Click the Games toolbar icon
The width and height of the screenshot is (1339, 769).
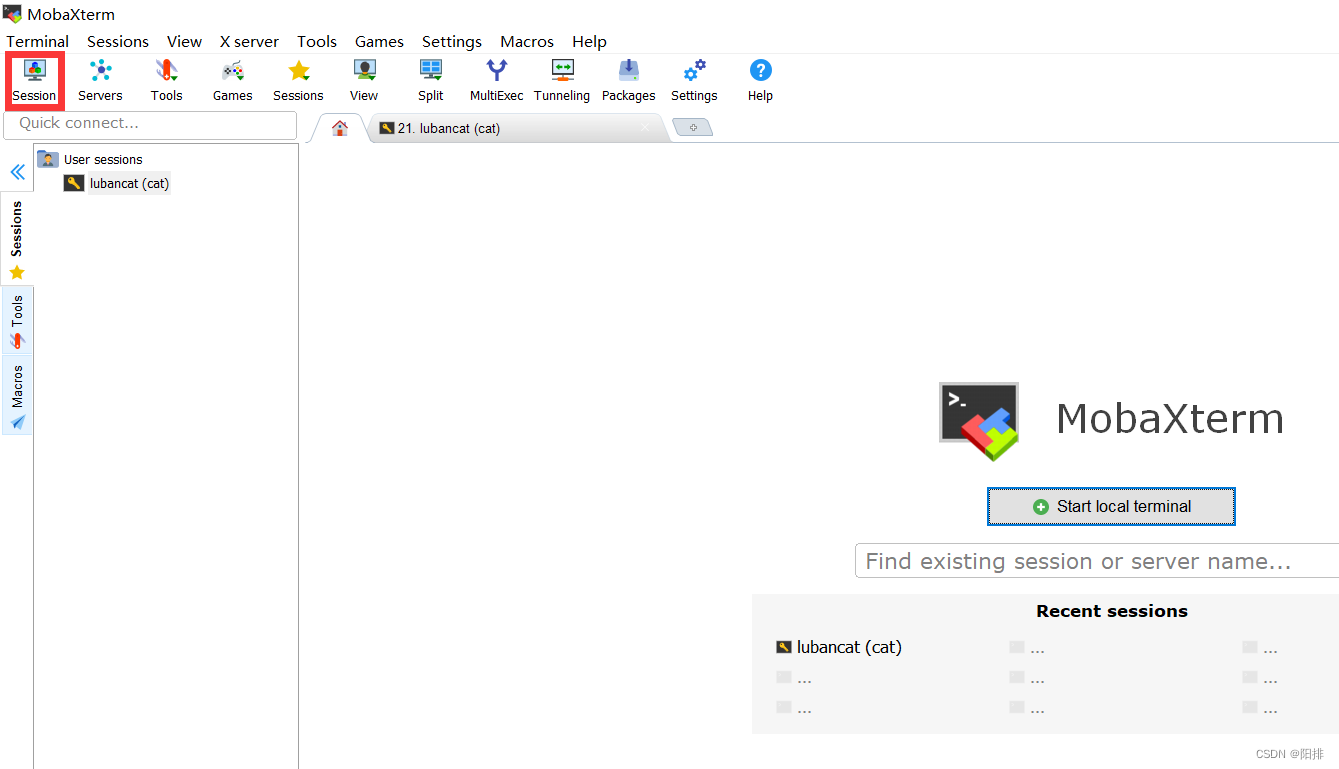point(232,81)
